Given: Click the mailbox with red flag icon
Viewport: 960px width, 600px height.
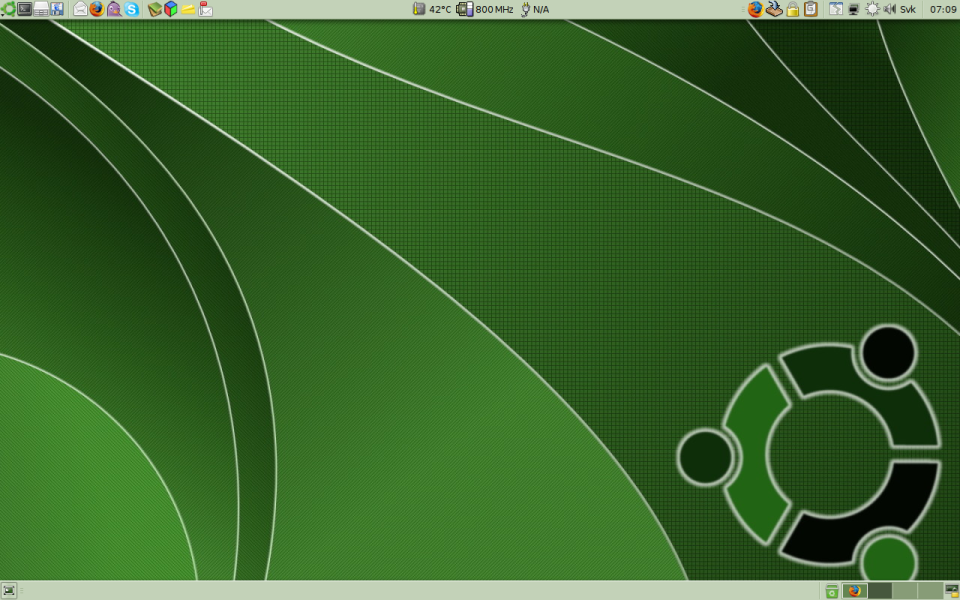Looking at the screenshot, I should pos(206,9).
